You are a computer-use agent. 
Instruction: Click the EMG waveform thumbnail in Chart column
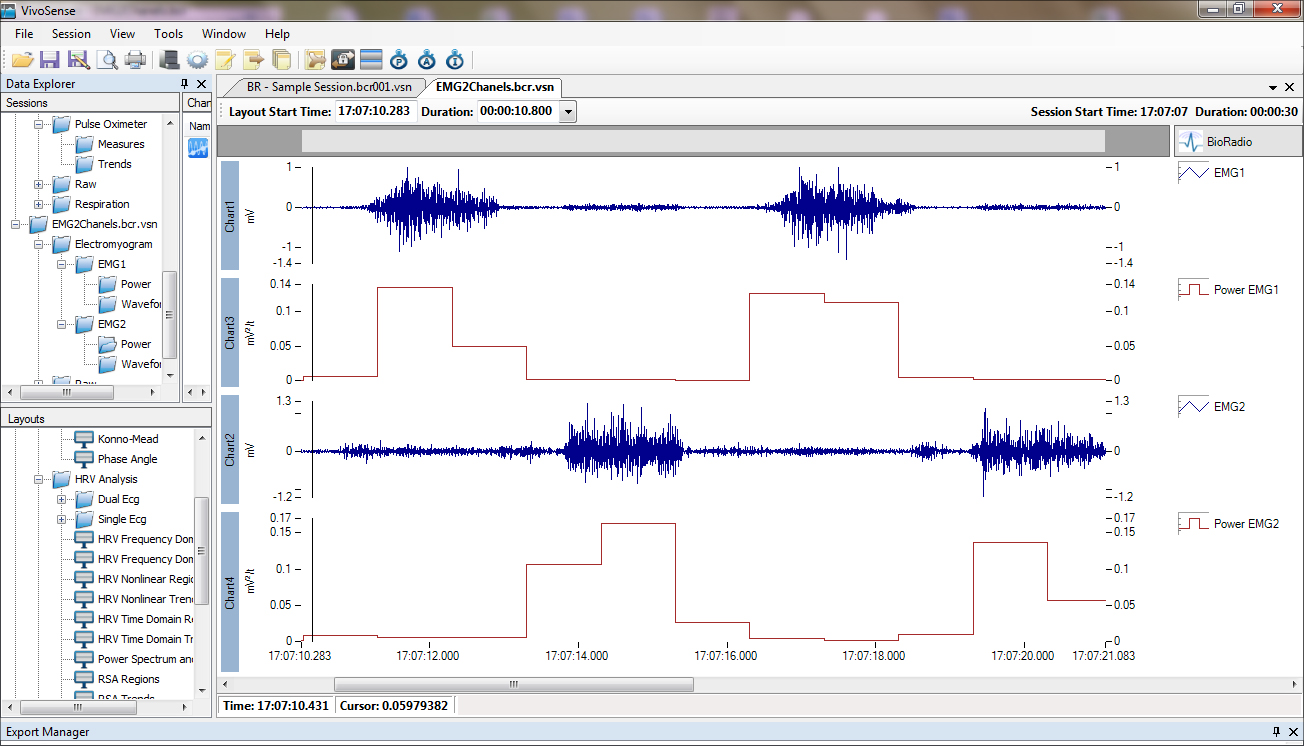coord(197,148)
